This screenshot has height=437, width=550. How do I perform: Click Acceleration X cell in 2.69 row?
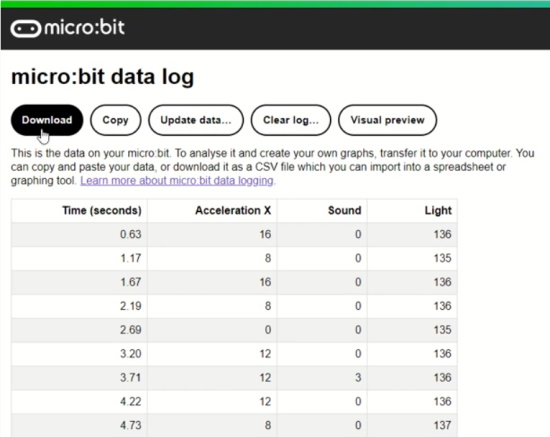[x=212, y=330]
